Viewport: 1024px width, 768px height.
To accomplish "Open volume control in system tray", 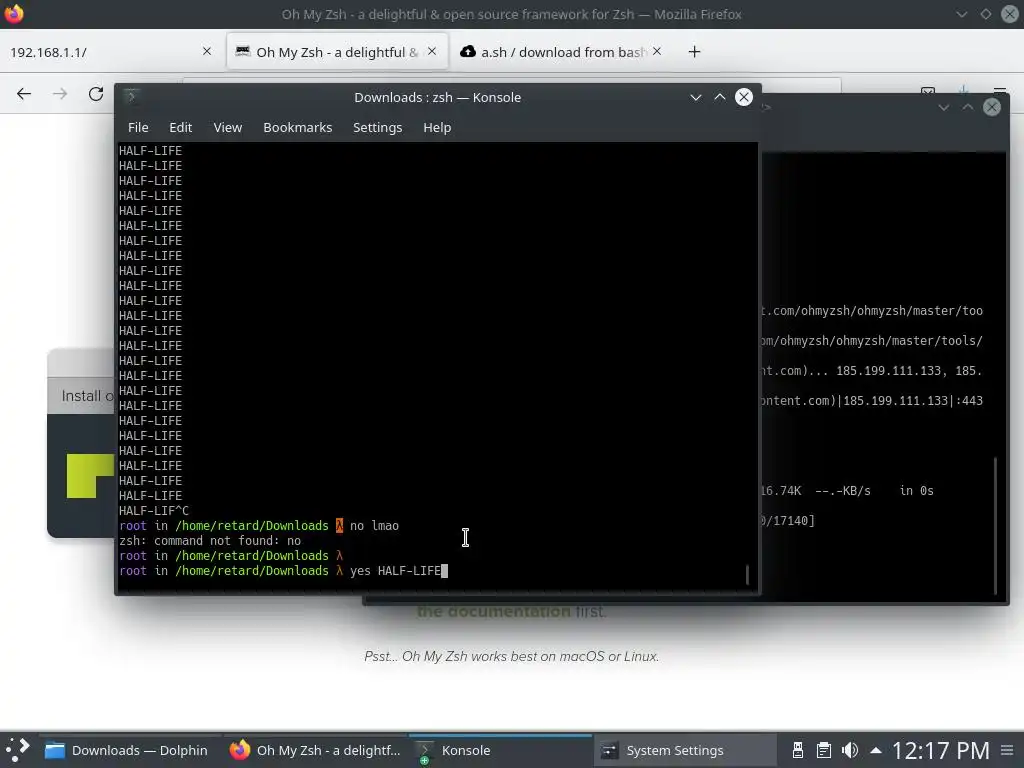I will click(x=850, y=750).
